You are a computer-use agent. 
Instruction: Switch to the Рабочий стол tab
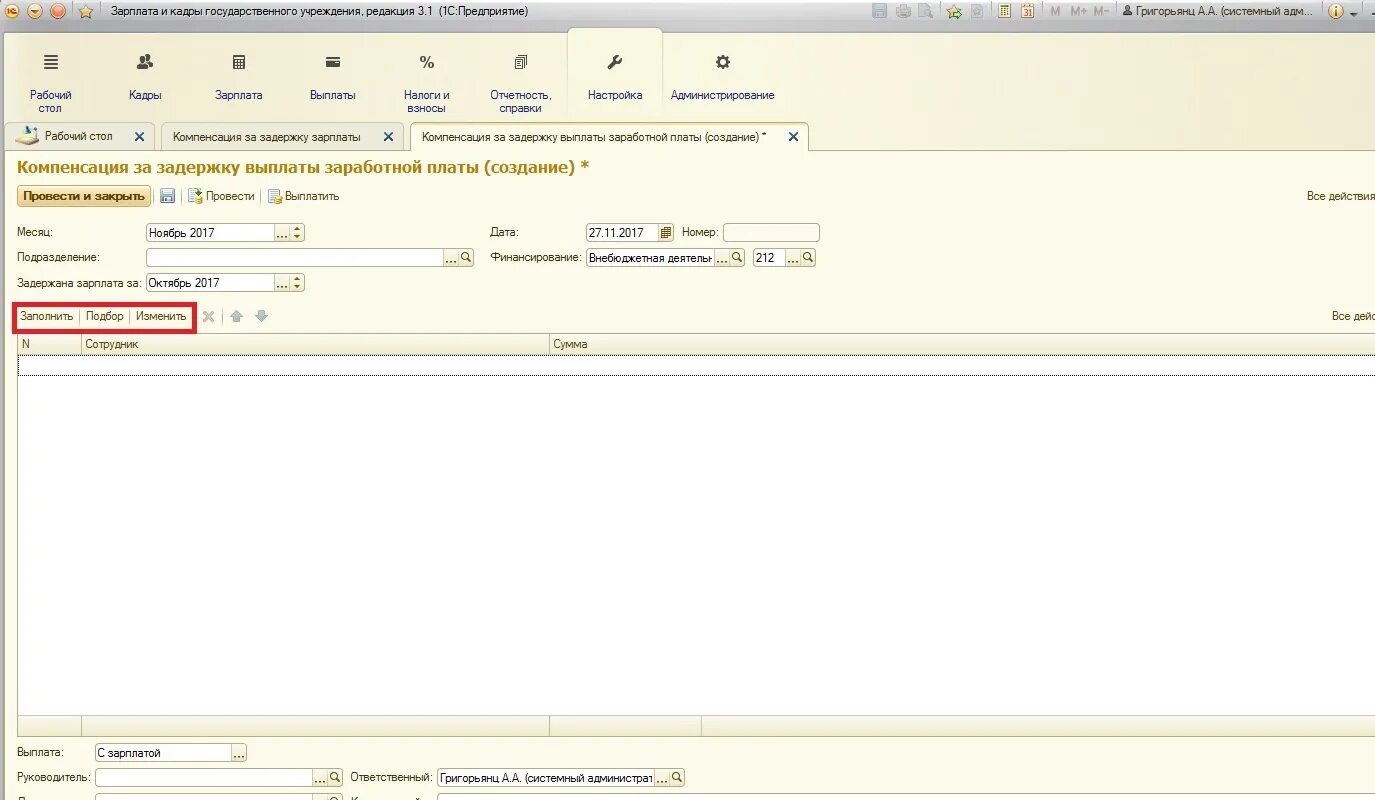tap(78, 136)
